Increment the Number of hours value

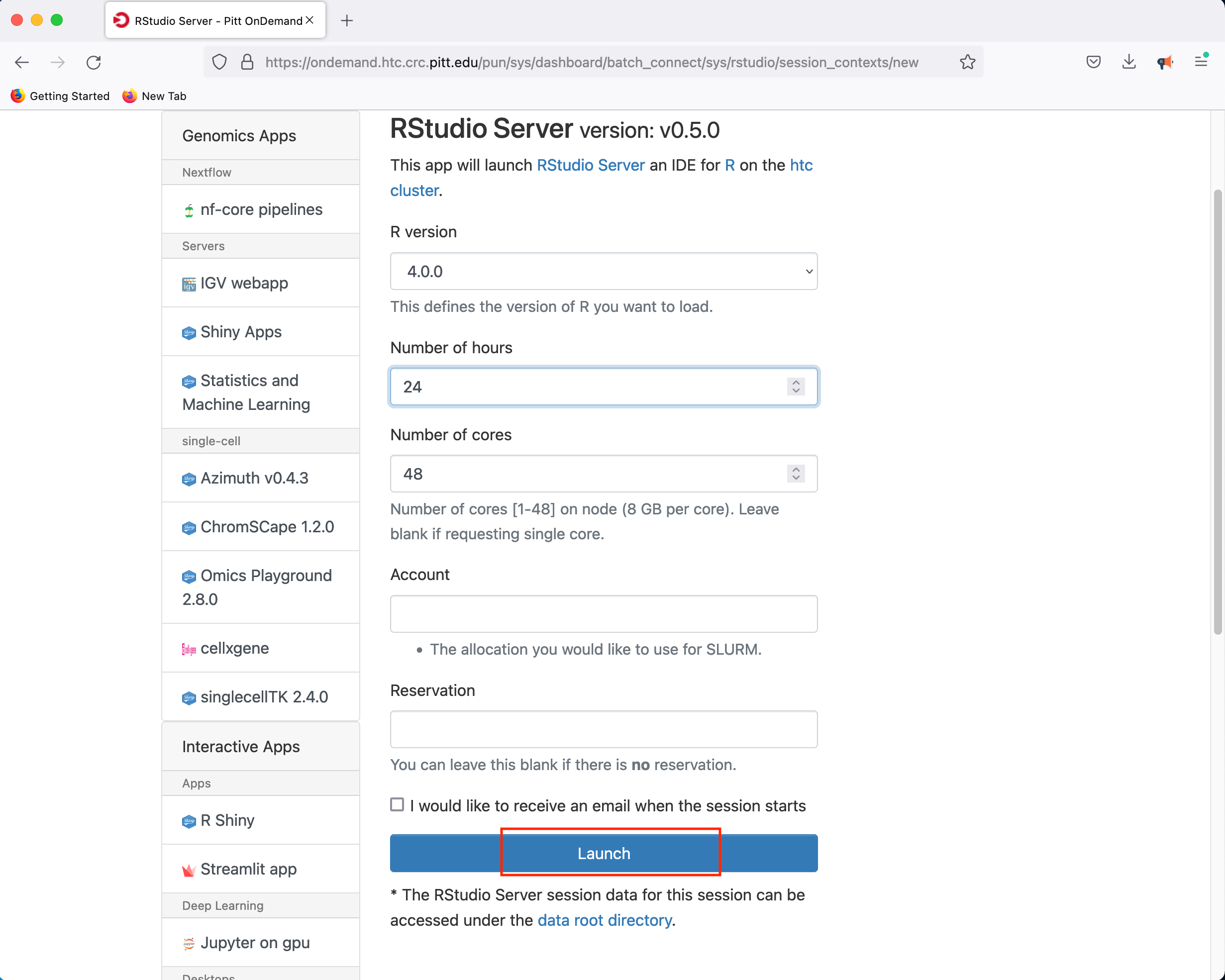(x=796, y=383)
